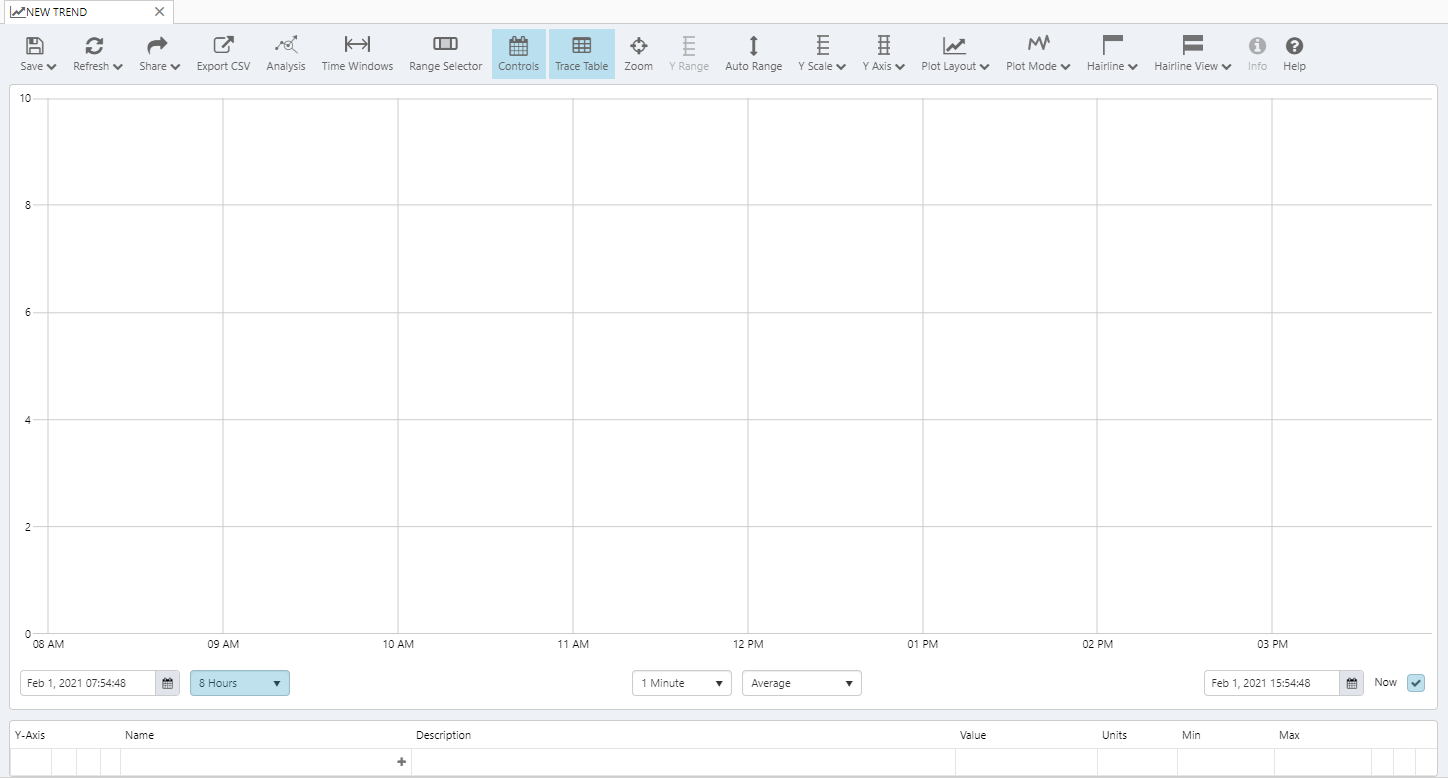This screenshot has width=1448, height=778.
Task: Toggle the Controls panel button
Action: click(x=518, y=54)
